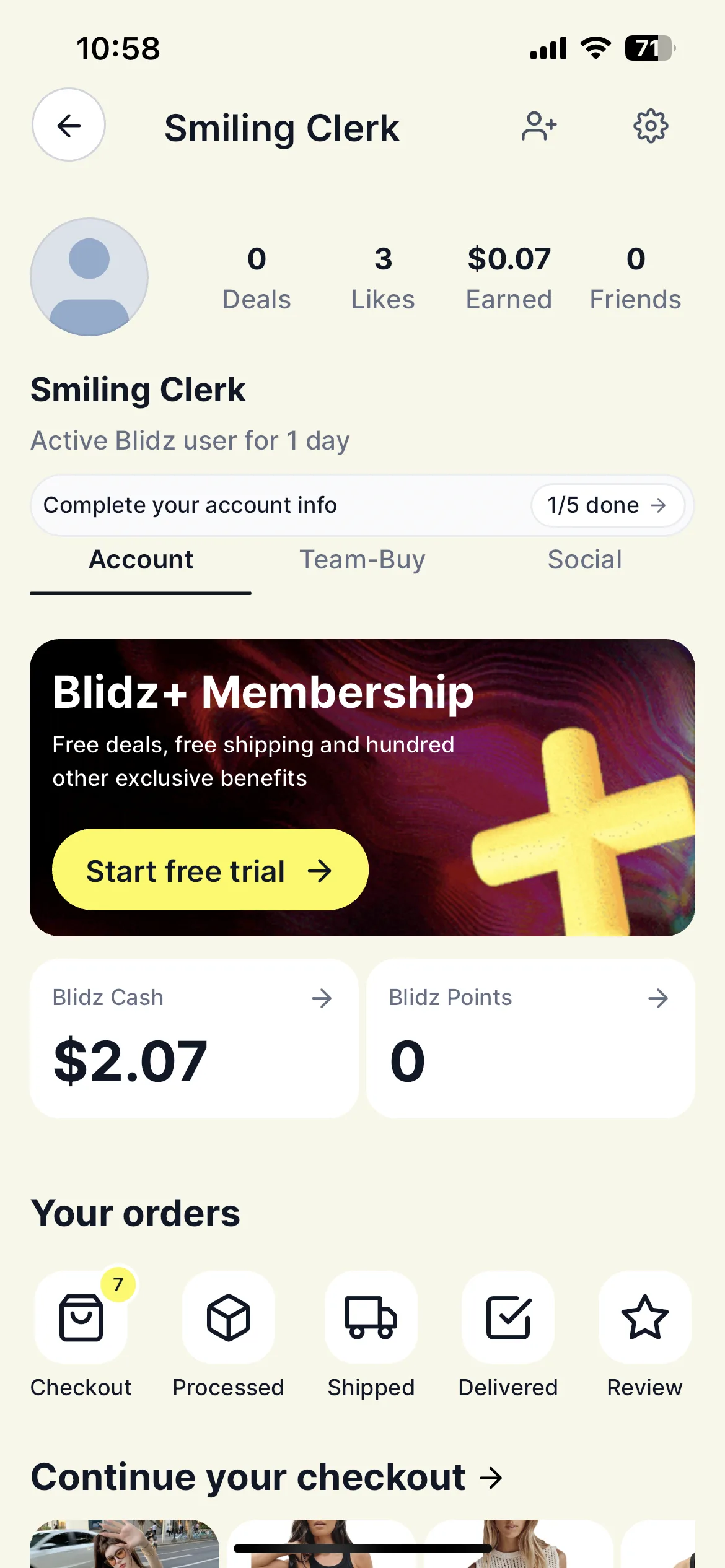This screenshot has height=1568, width=725.
Task: Expand Blidz Points card arrow
Action: click(658, 998)
